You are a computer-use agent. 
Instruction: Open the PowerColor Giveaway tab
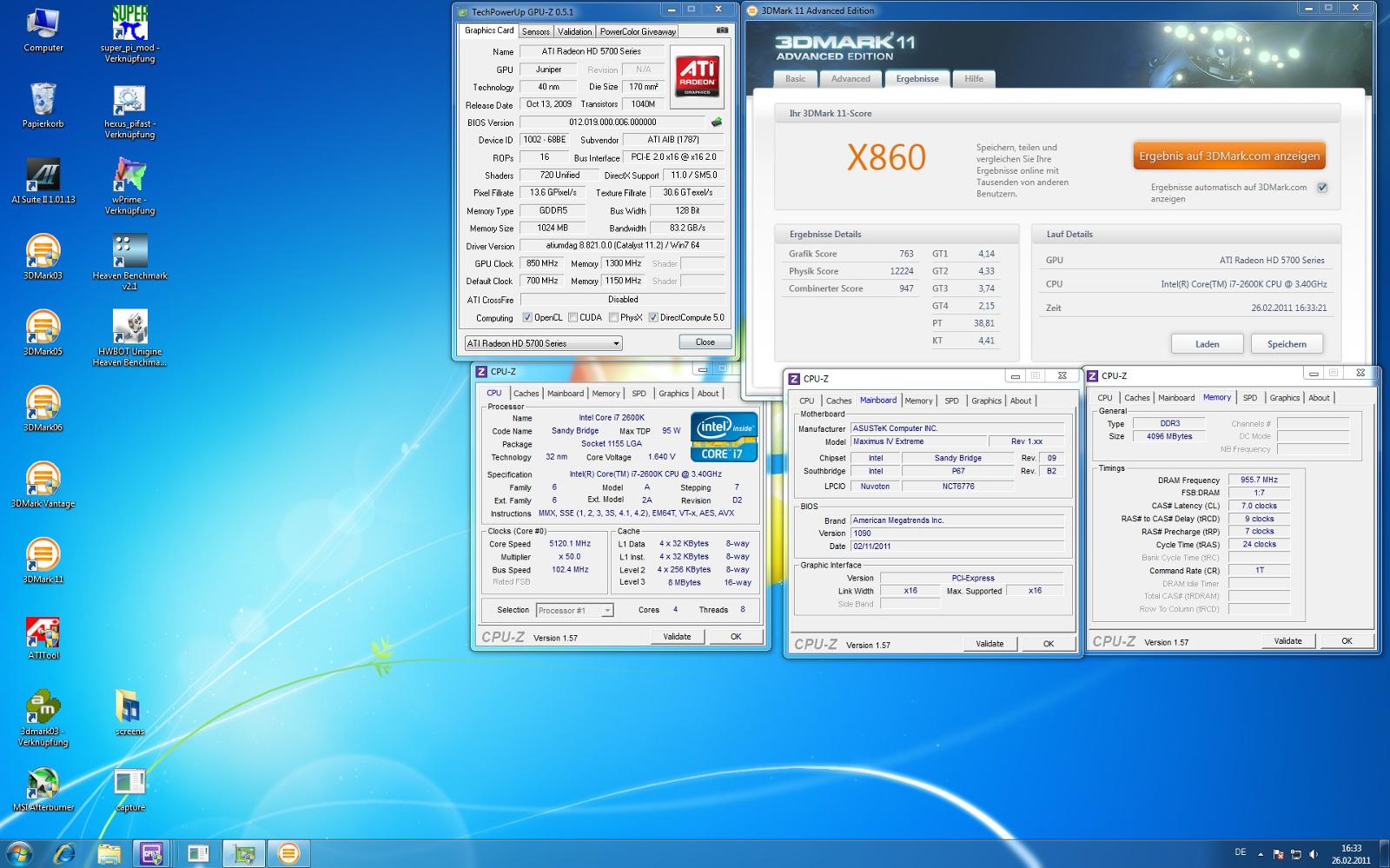point(638,31)
